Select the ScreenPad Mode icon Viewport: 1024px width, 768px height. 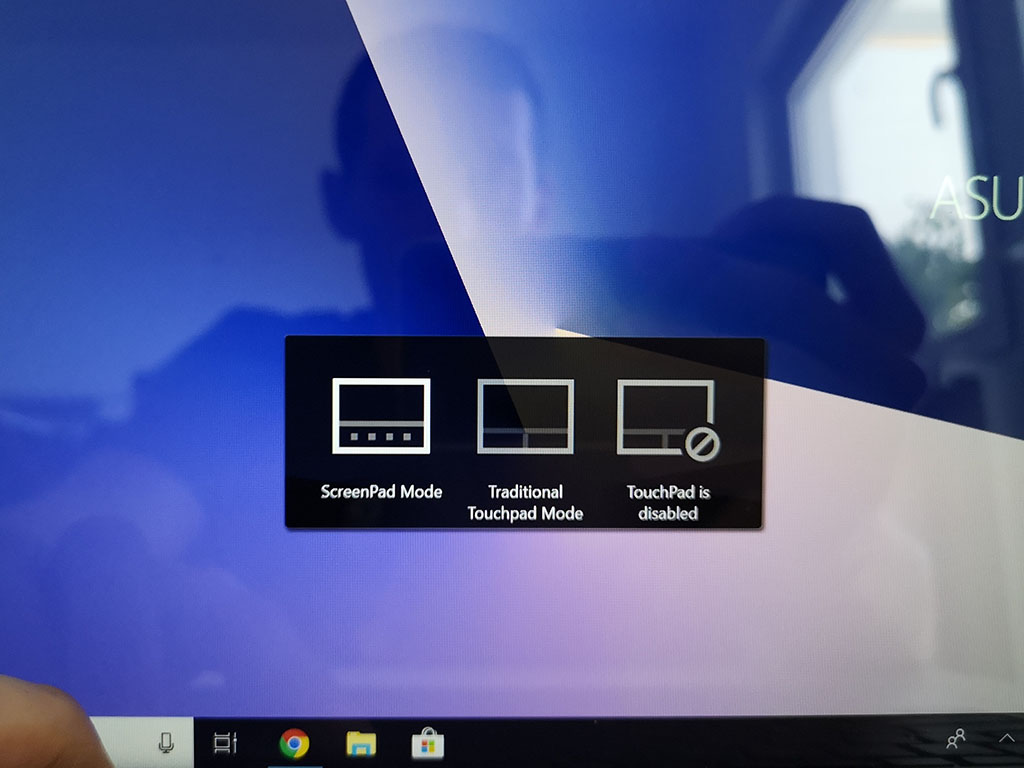[x=381, y=416]
